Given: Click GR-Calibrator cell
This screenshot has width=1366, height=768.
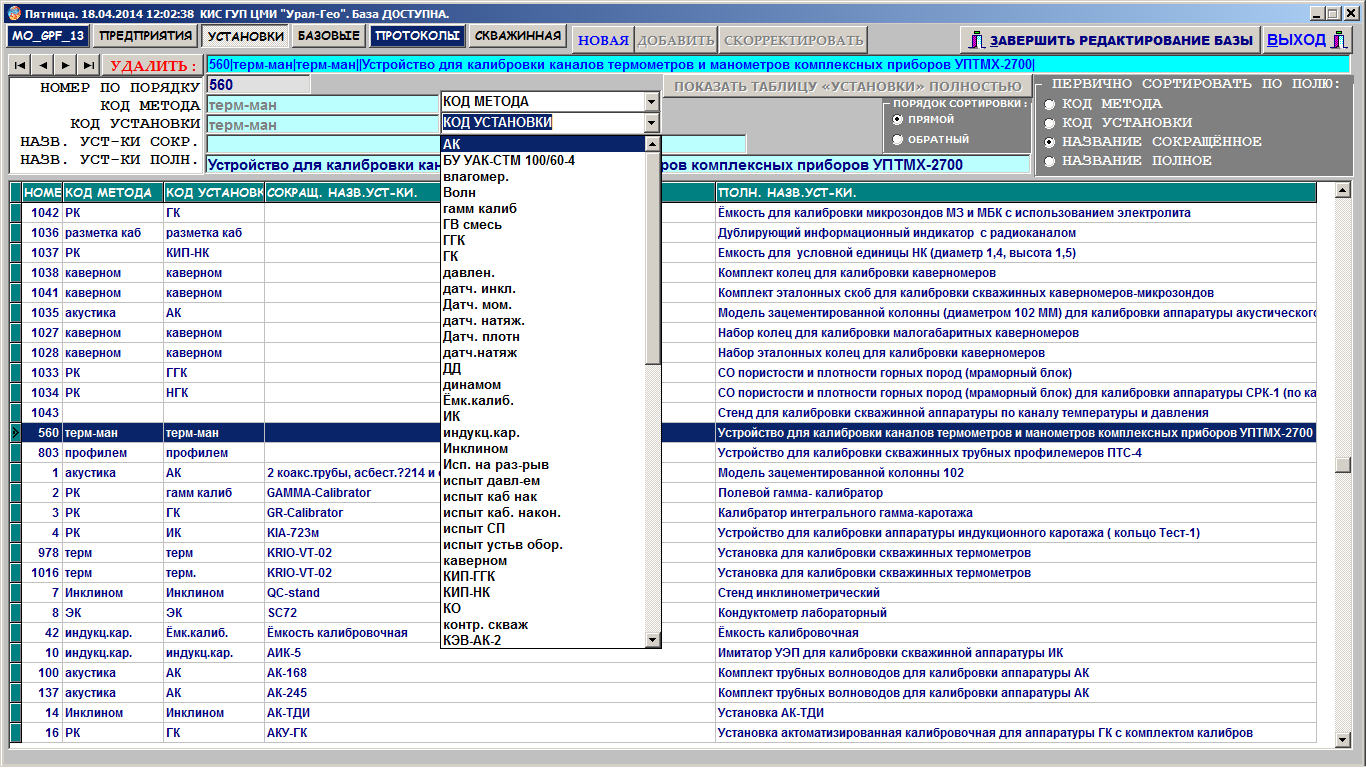Looking at the screenshot, I should point(353,513).
